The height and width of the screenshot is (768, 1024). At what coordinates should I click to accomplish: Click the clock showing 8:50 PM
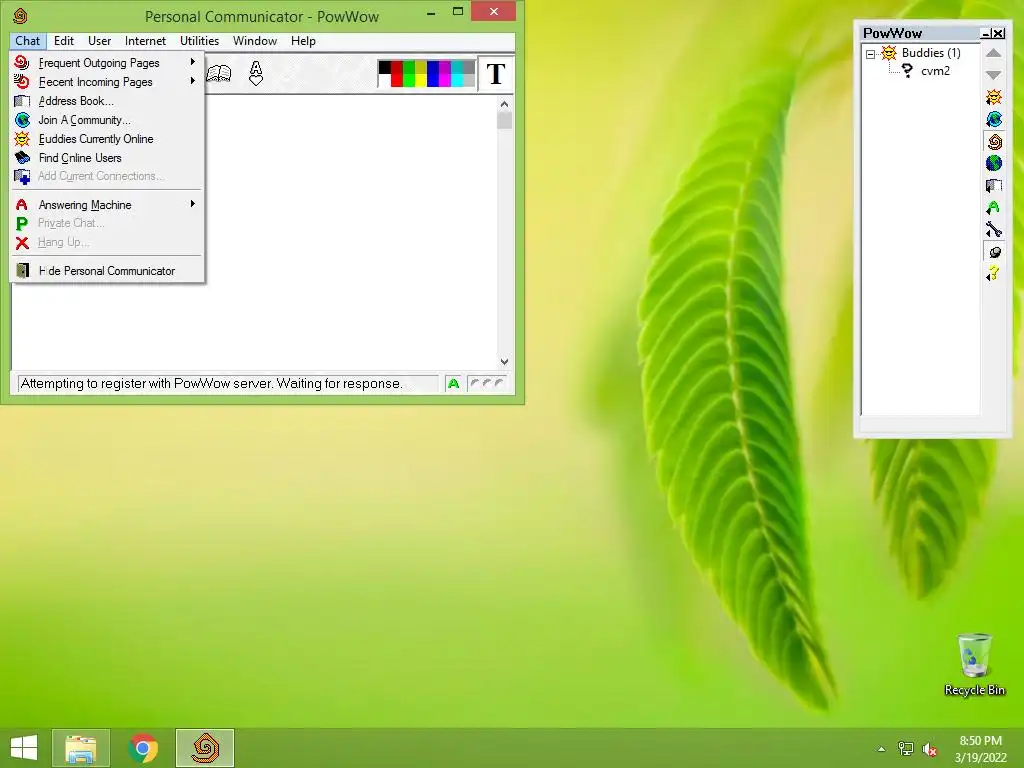[x=980, y=741]
